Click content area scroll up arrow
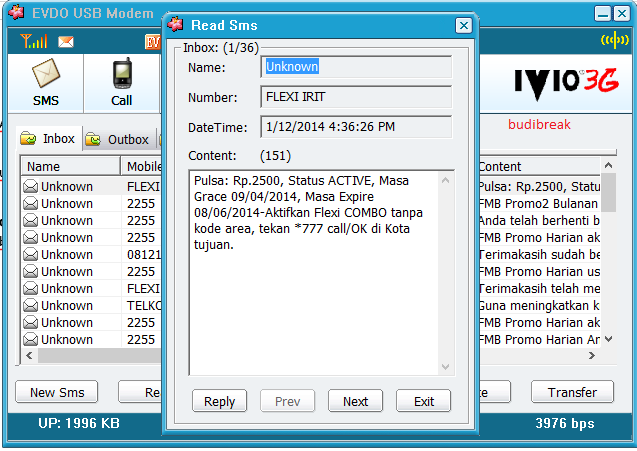 click(x=446, y=180)
